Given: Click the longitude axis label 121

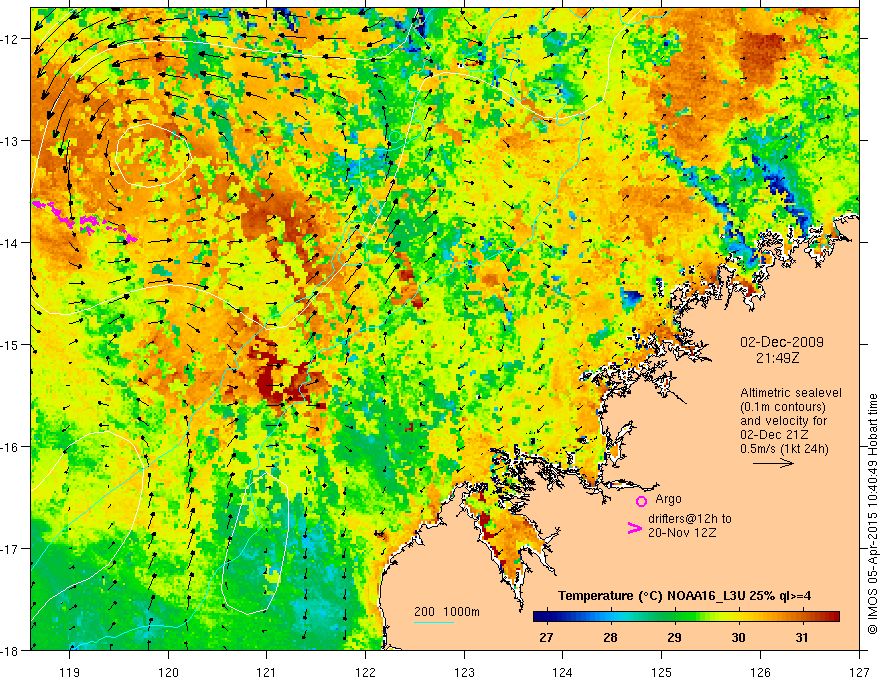Looking at the screenshot, I should click(x=267, y=673).
